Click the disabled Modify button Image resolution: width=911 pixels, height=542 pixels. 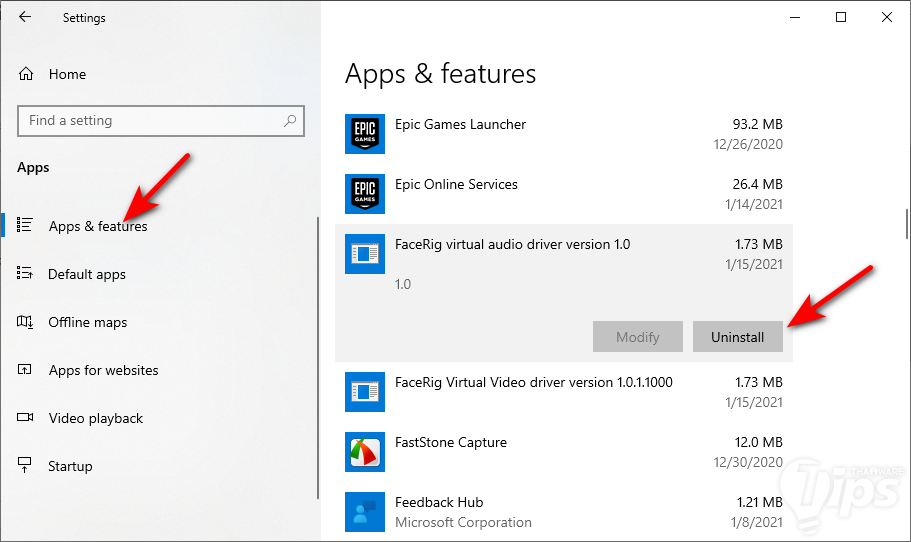638,336
